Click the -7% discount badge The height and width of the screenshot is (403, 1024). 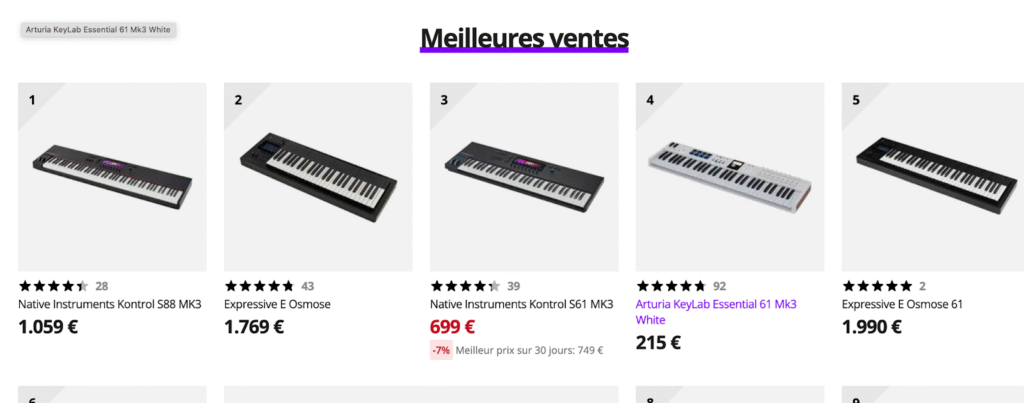tap(441, 350)
